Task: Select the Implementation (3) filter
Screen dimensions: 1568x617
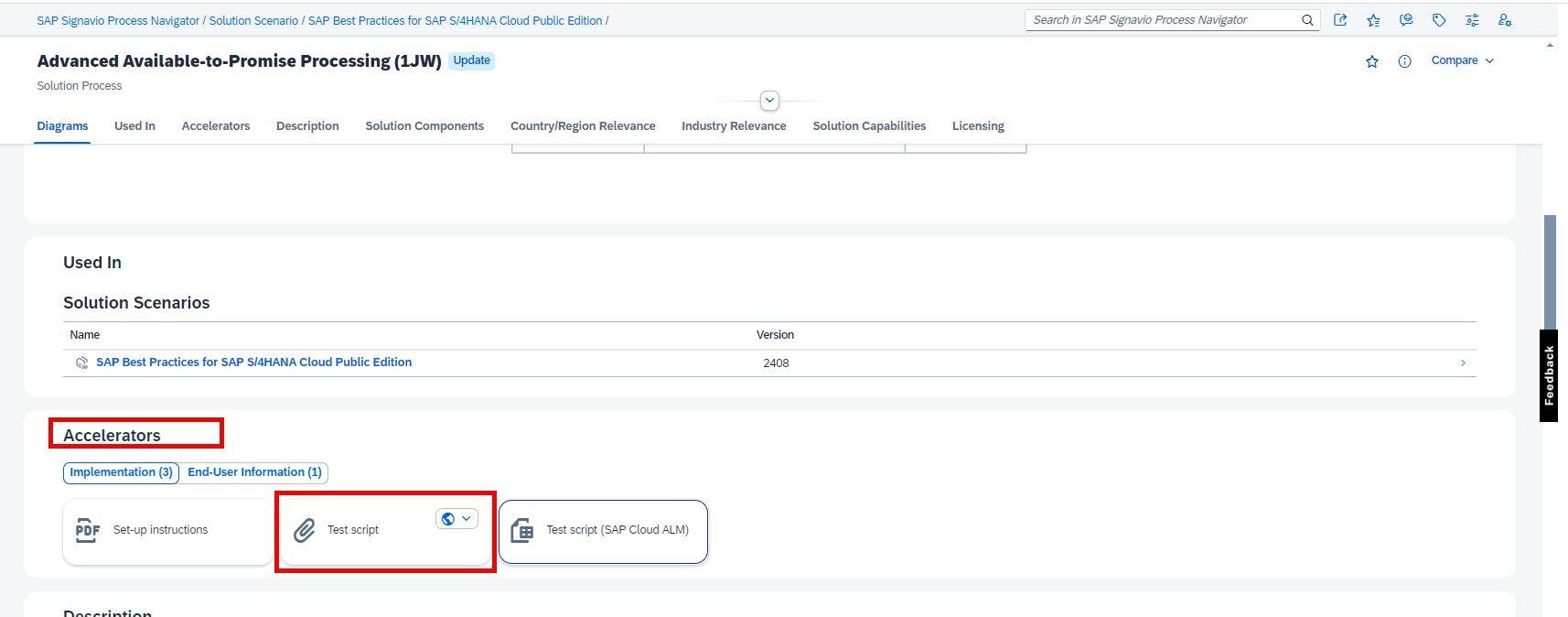Action: tap(121, 472)
